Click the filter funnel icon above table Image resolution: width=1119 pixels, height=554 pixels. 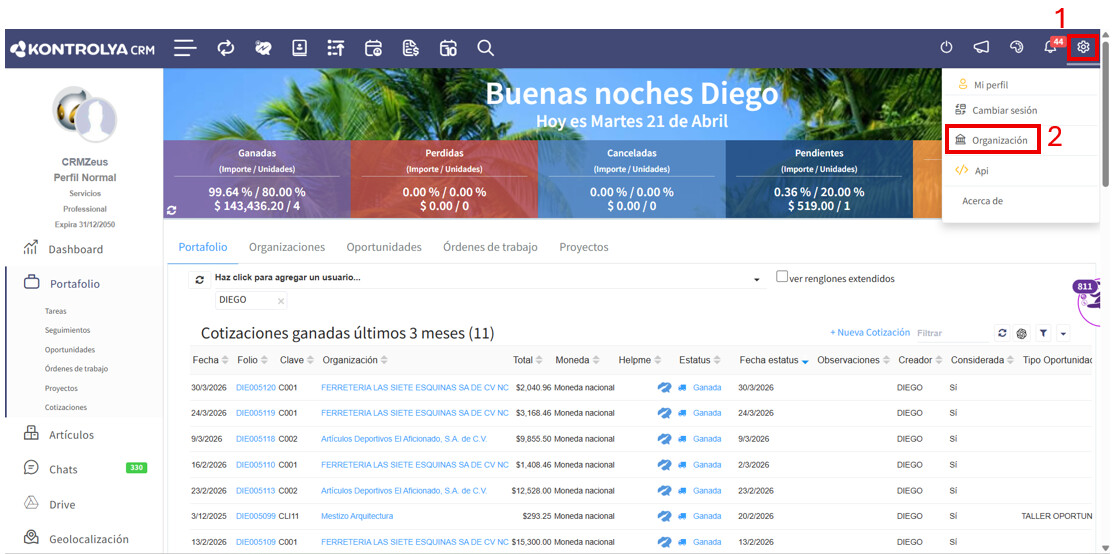click(1042, 333)
